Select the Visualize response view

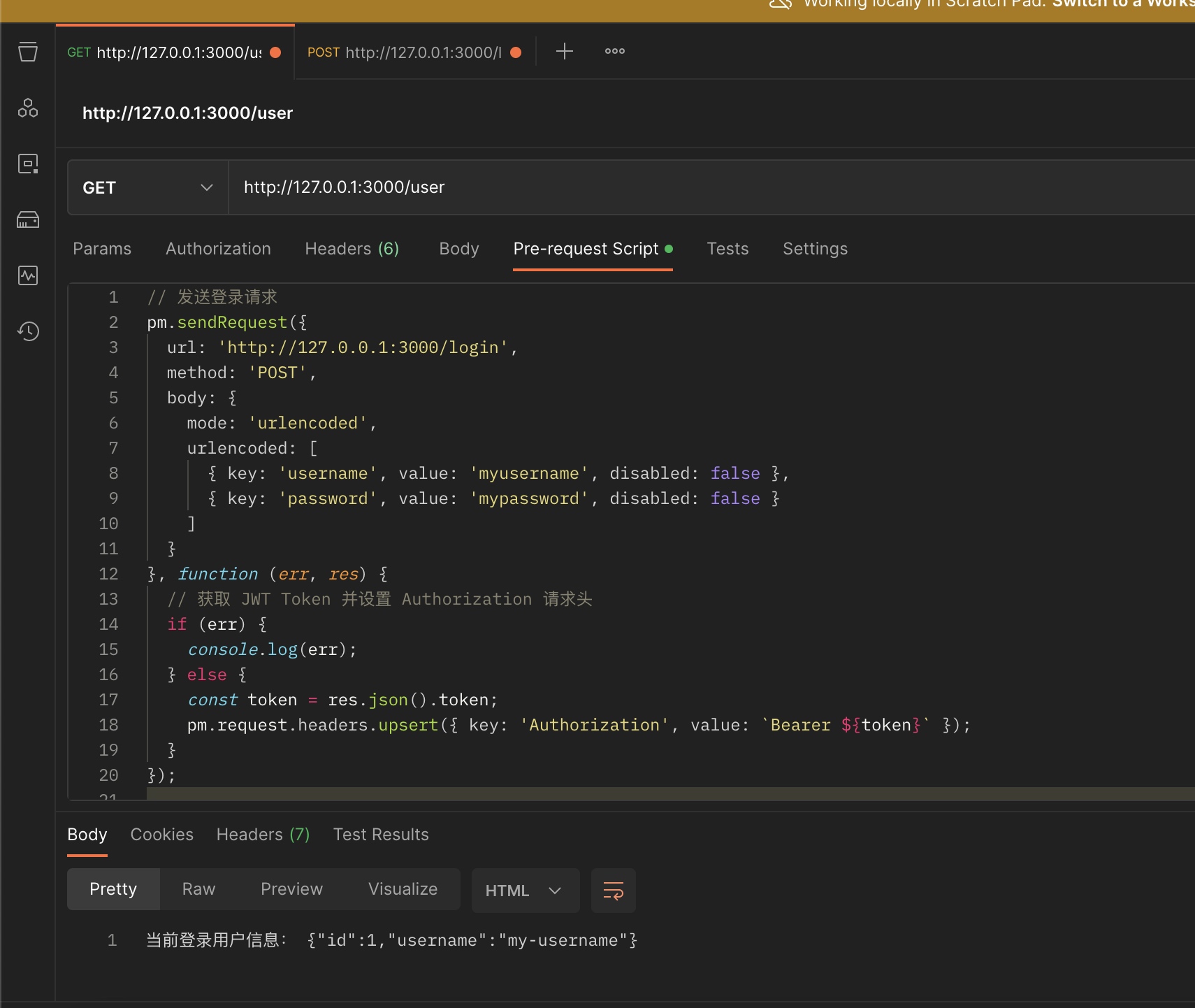point(403,889)
